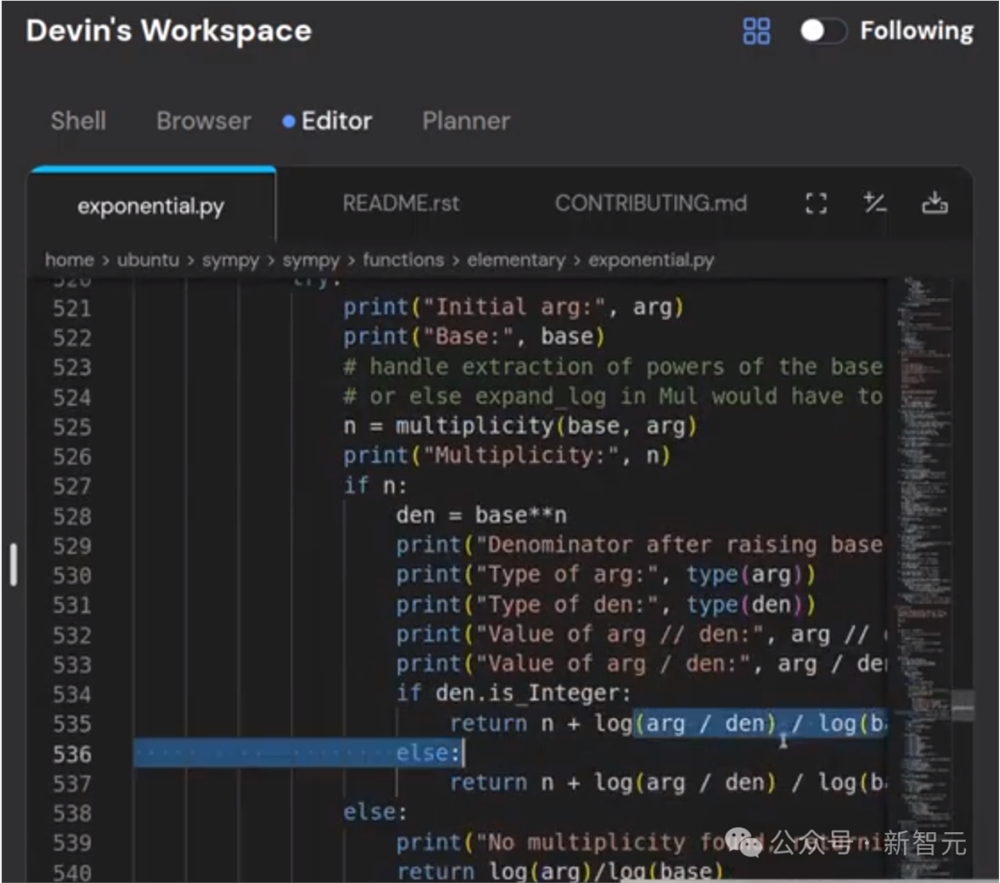The image size is (1000, 883).
Task: Click the download file icon
Action: coord(934,203)
